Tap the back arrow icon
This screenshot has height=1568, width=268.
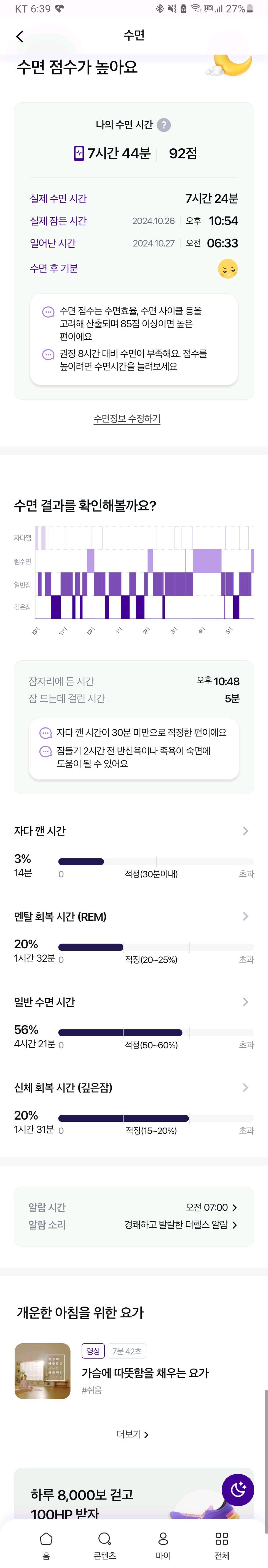[20, 36]
